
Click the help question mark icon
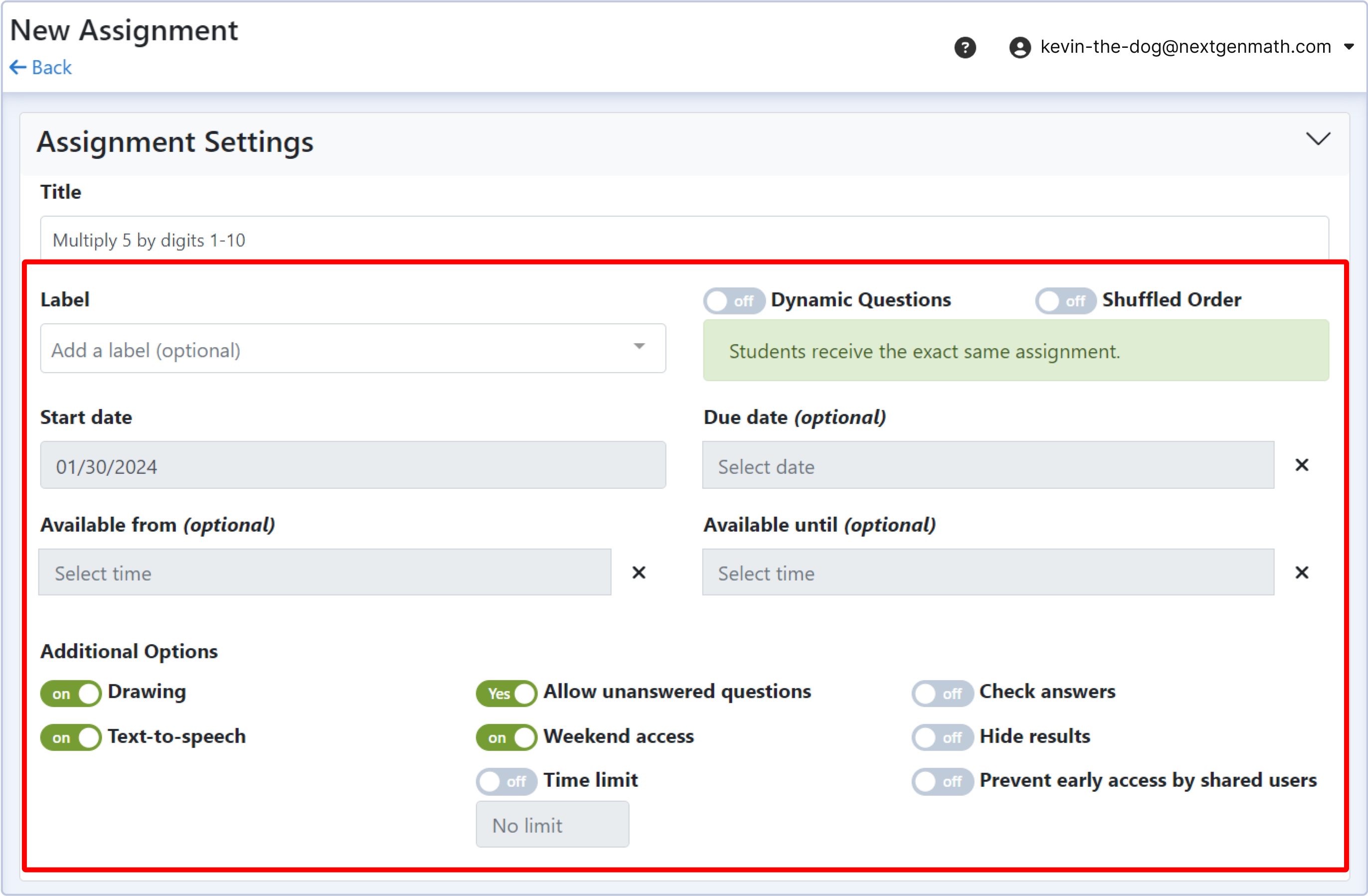(965, 47)
